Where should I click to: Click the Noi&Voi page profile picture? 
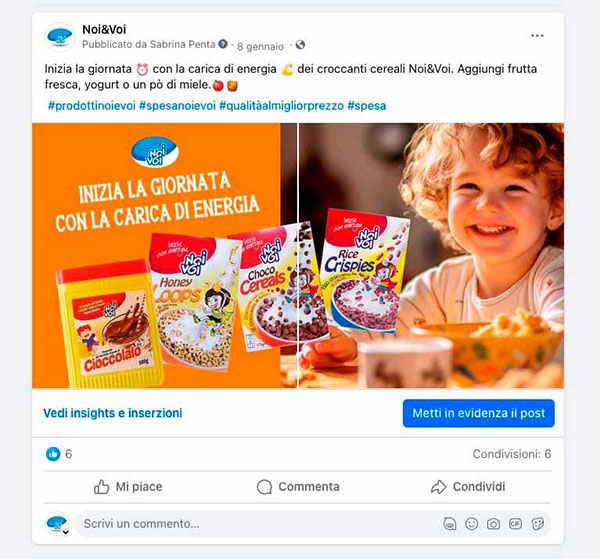click(60, 37)
